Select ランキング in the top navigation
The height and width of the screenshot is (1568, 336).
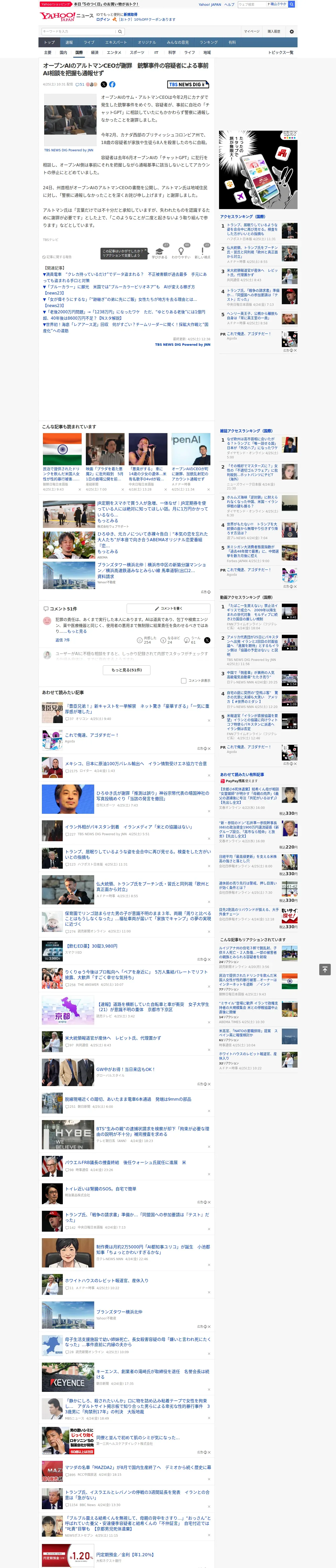point(209,42)
